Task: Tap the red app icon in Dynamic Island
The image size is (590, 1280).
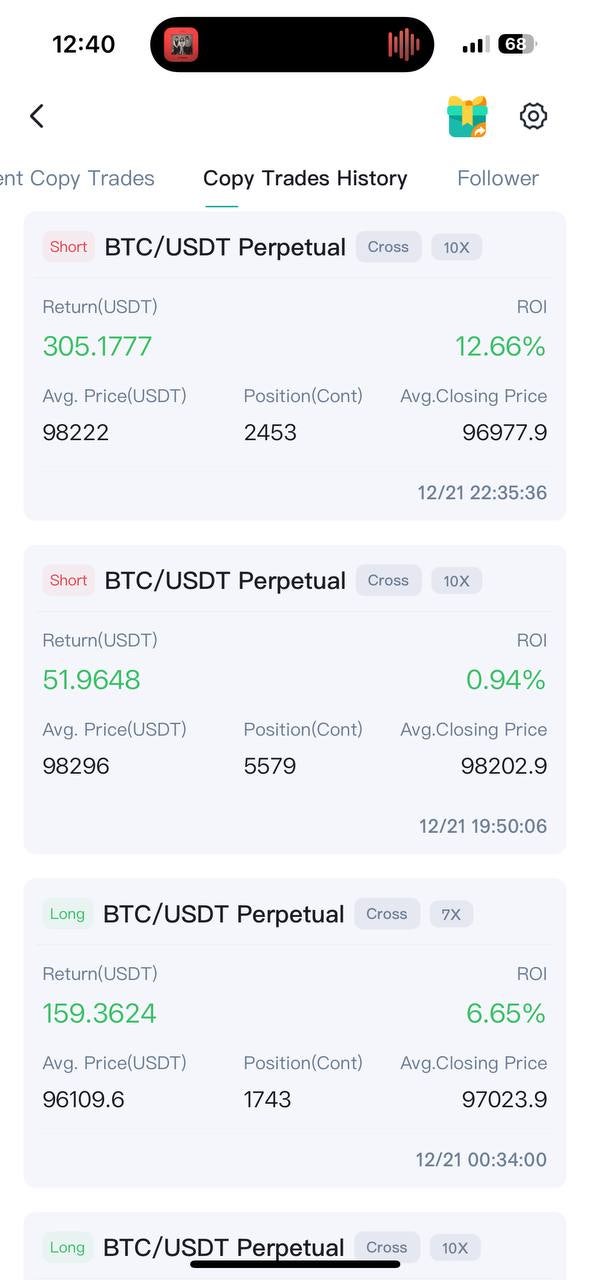Action: 182,44
